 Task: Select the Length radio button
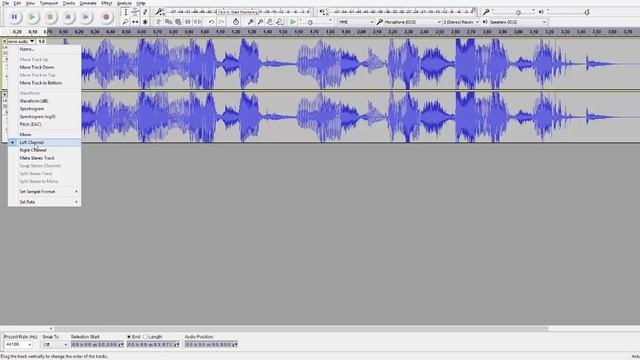[x=145, y=337]
